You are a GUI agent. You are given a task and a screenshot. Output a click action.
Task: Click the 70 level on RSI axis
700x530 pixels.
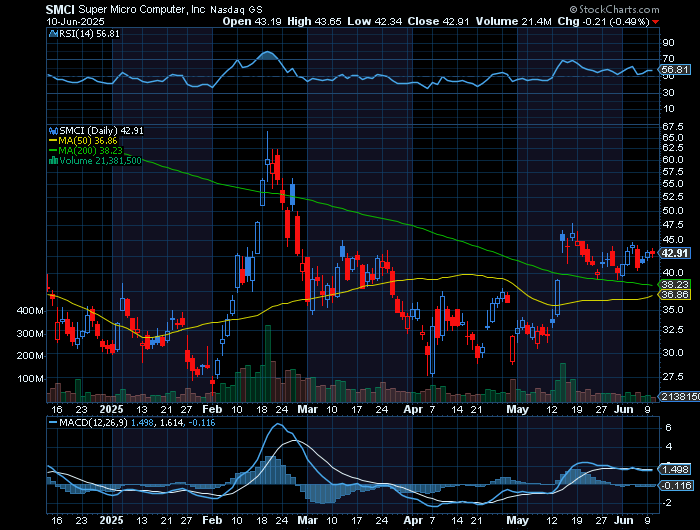point(668,59)
